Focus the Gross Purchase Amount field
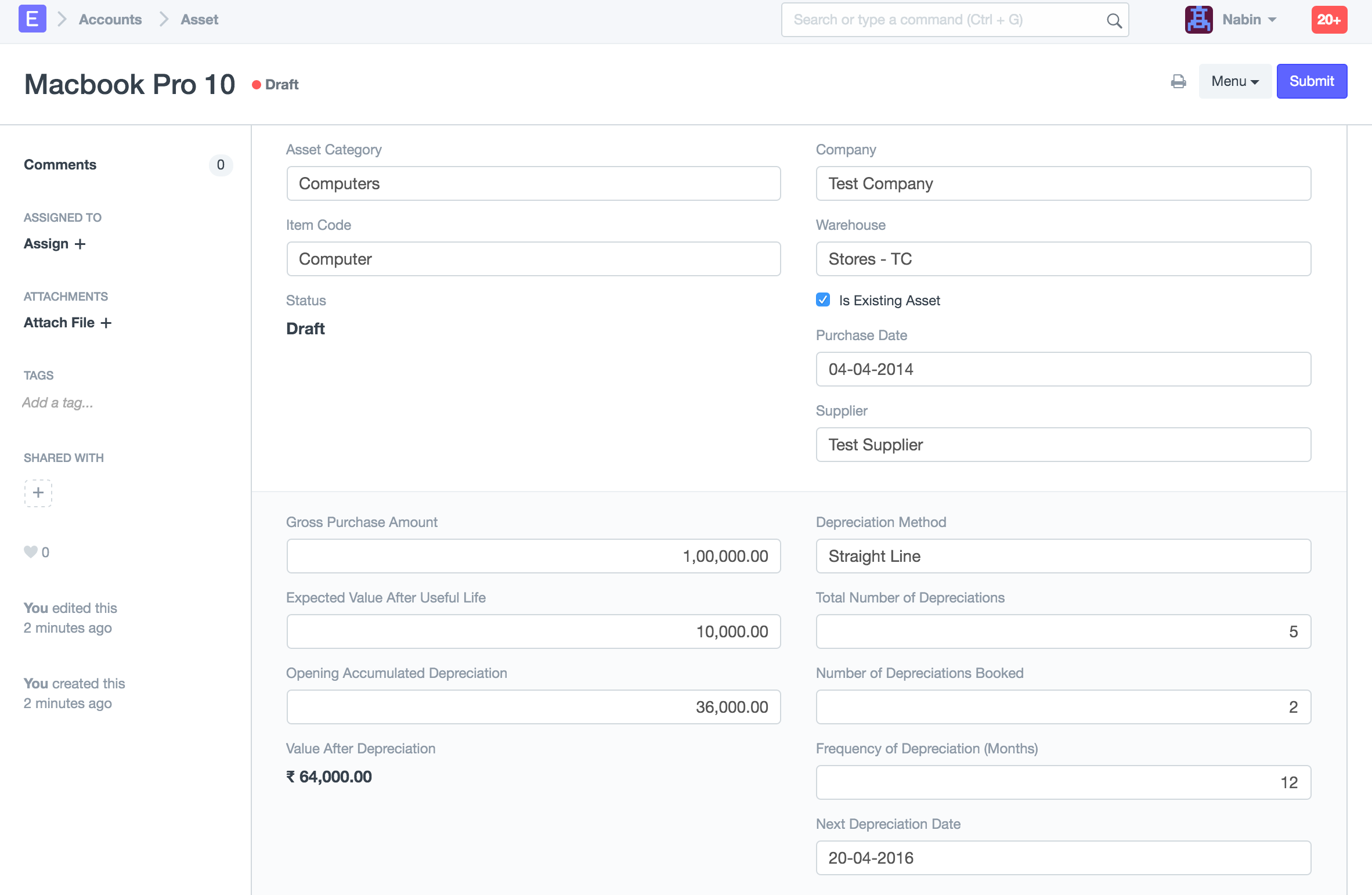 (533, 556)
